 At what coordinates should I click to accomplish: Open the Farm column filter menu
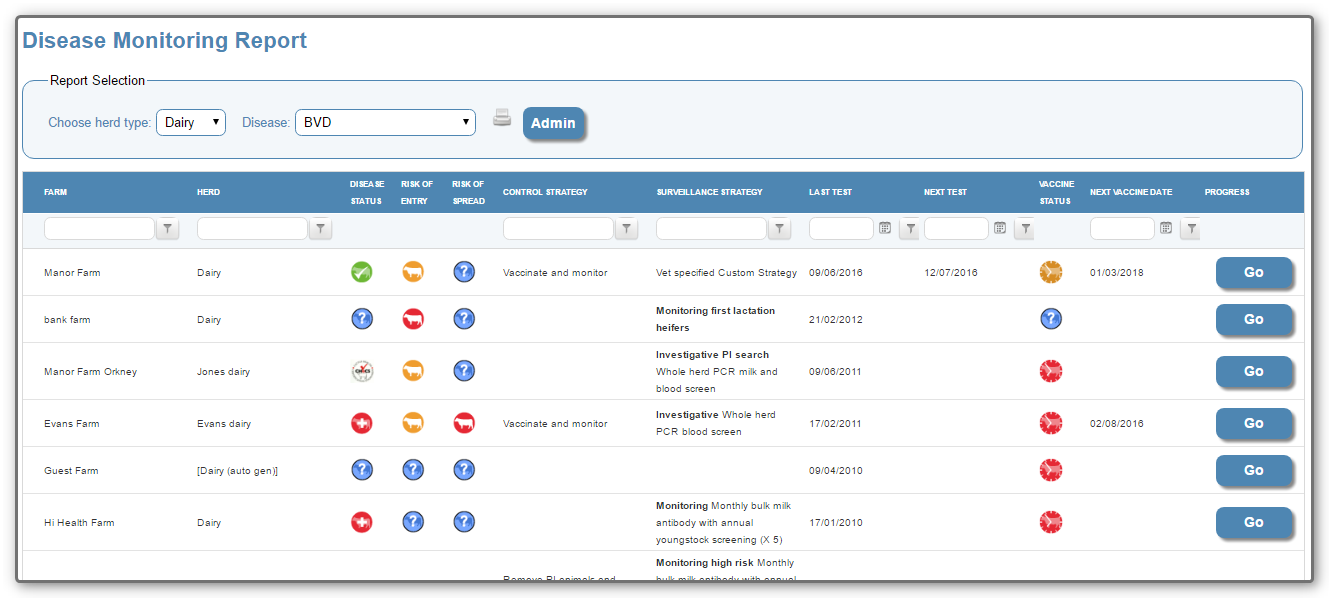tap(168, 229)
